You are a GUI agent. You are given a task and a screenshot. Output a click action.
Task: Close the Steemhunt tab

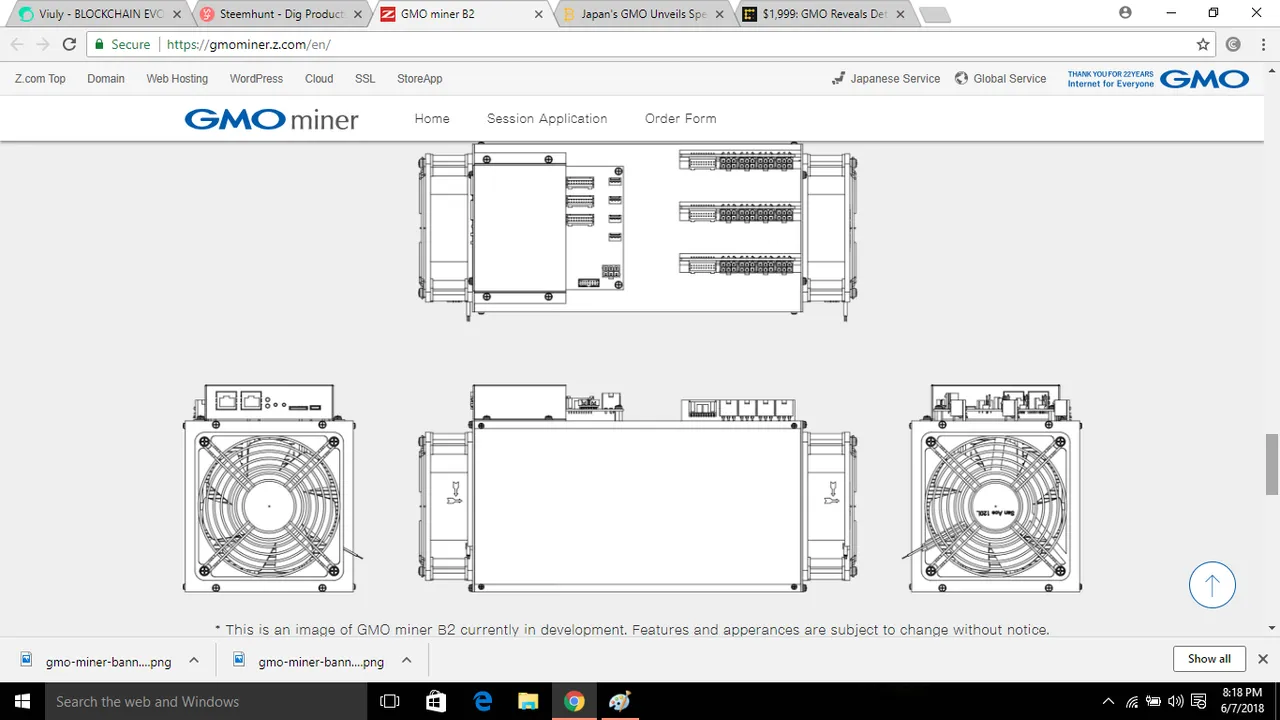358,14
